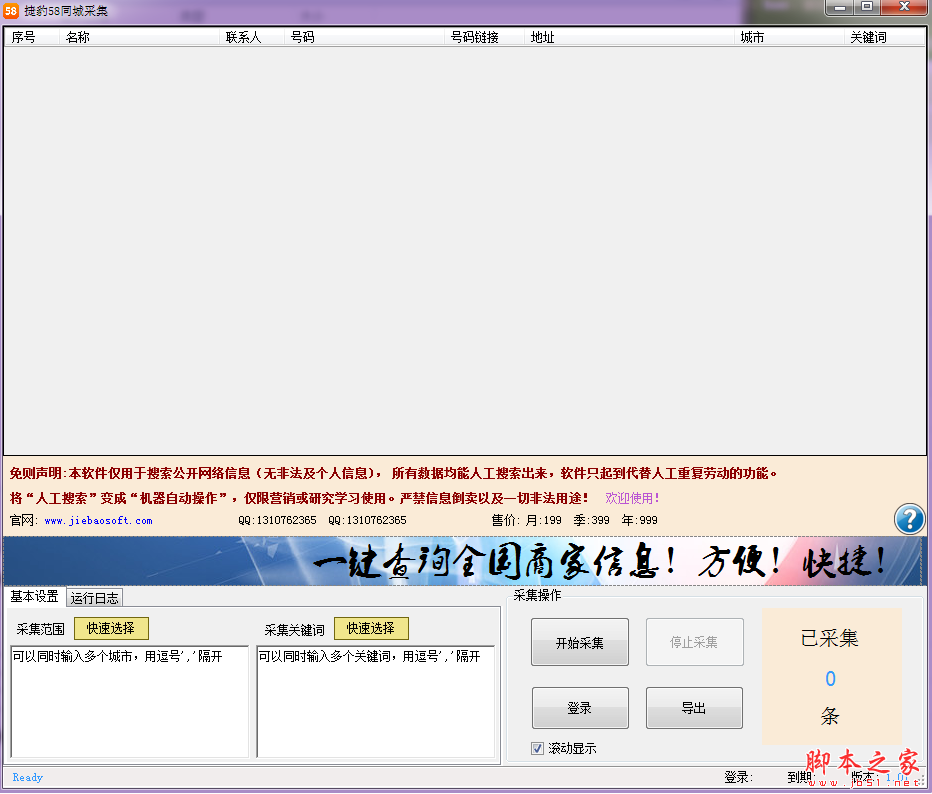
Task: Click 快速选择 next to 采集范围
Action: [110, 628]
